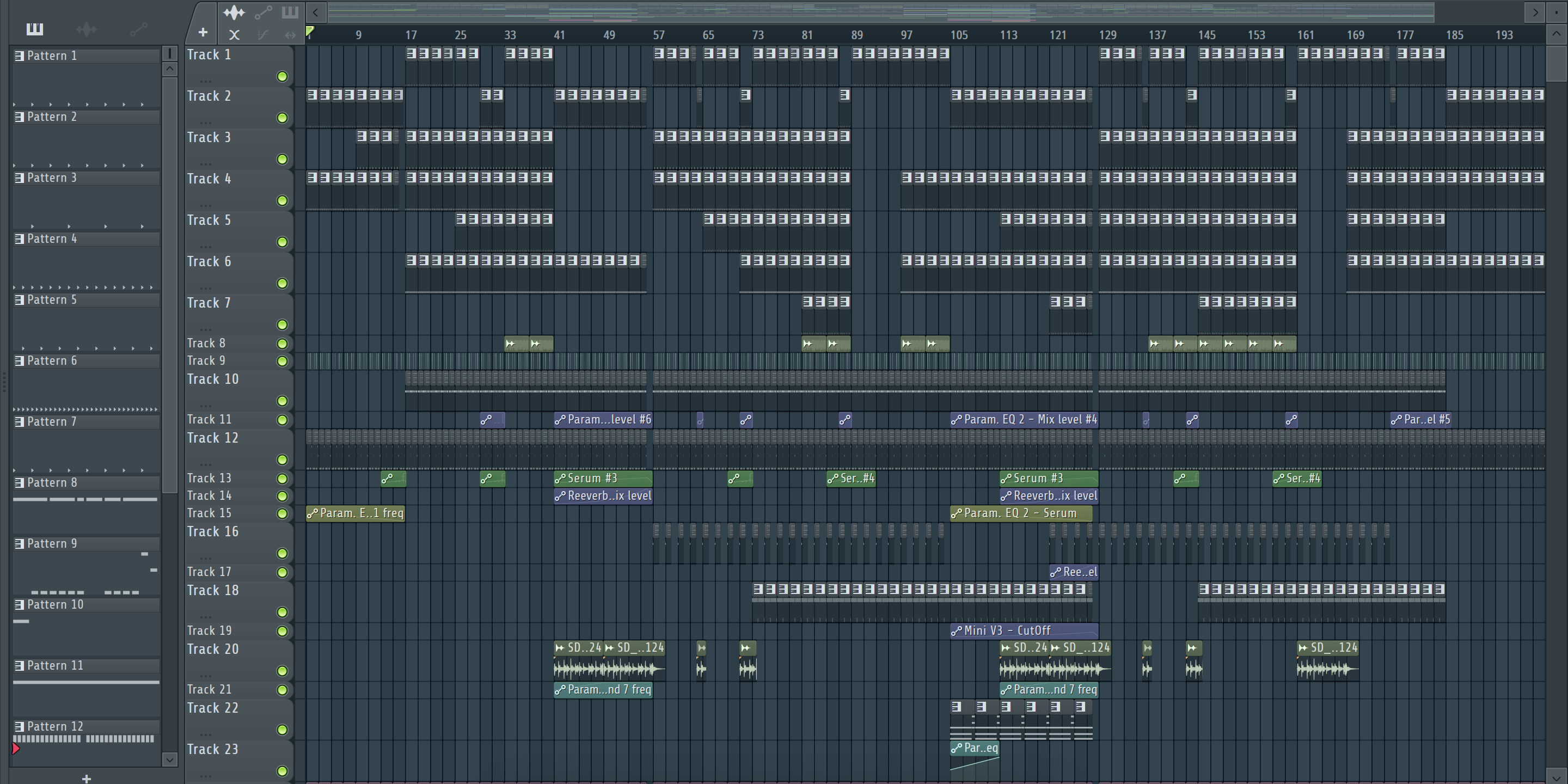Mute Track 2 using its green LED
Viewport: 1568px width, 784px height.
(x=282, y=118)
